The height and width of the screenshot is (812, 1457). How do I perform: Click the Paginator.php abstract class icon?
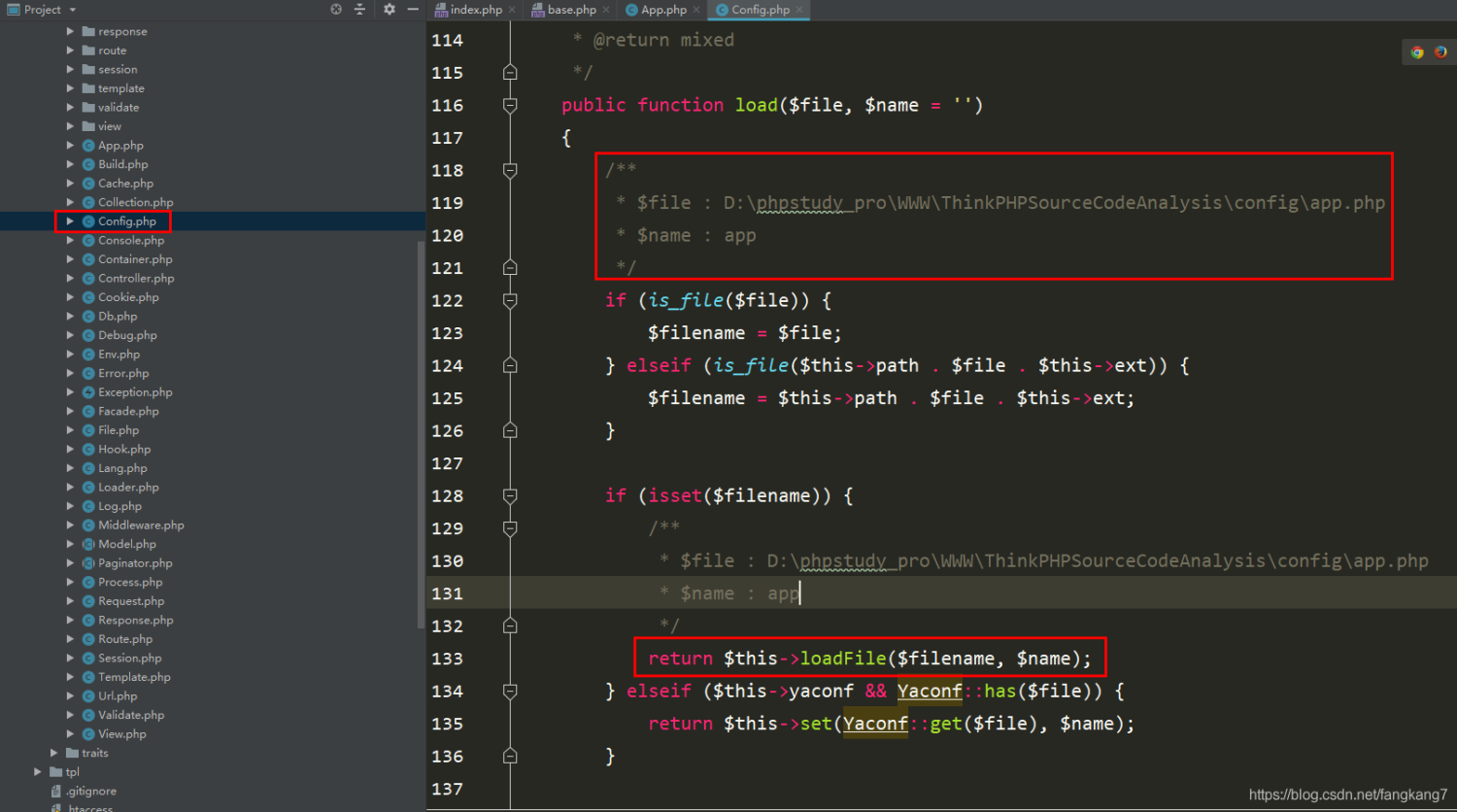coord(88,563)
